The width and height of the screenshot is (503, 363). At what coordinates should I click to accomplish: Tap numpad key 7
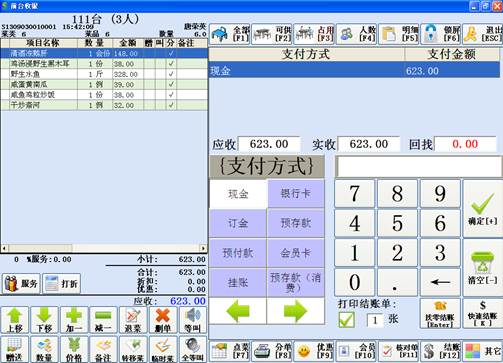point(354,193)
